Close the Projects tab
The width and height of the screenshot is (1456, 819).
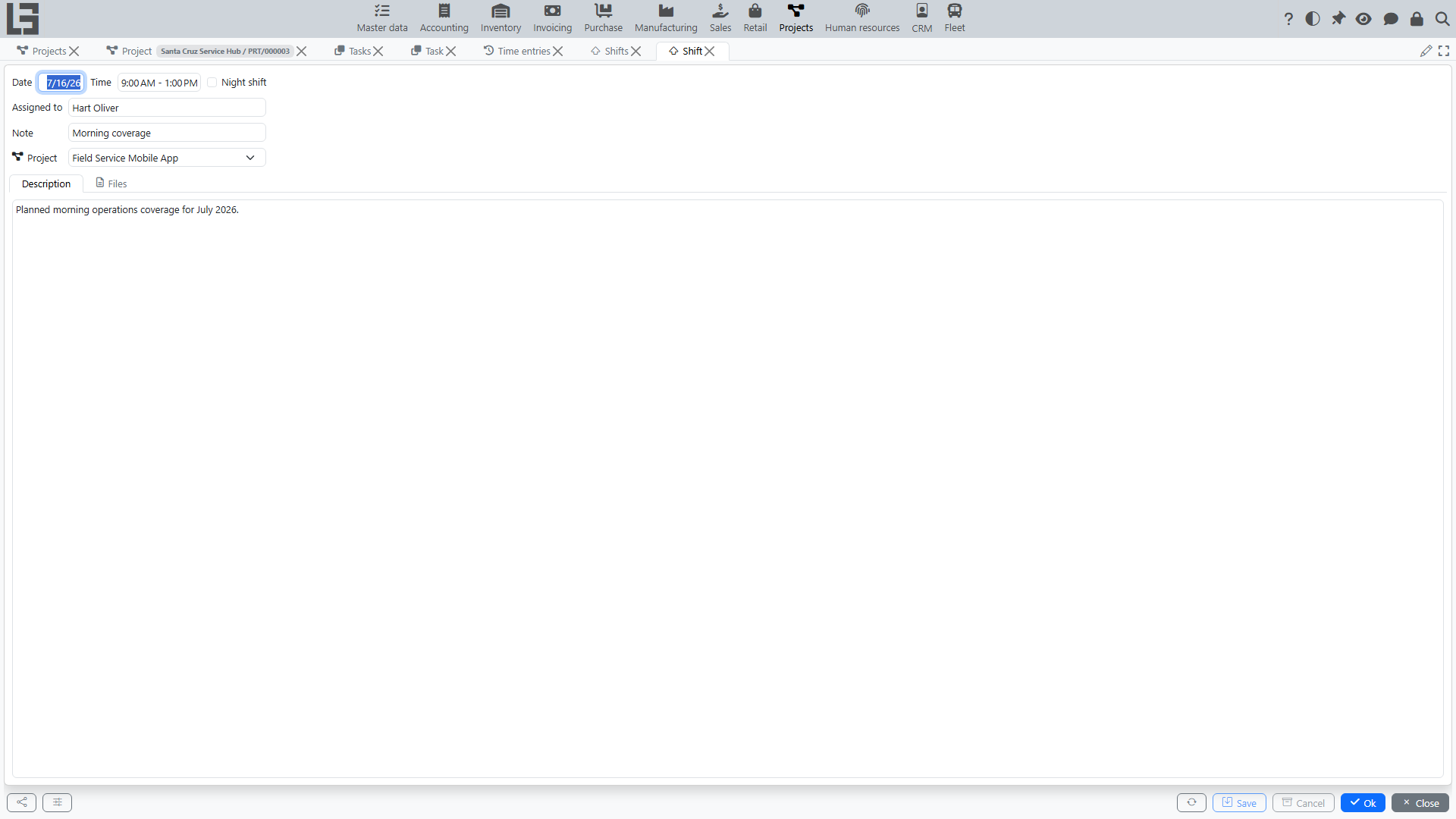(x=74, y=51)
